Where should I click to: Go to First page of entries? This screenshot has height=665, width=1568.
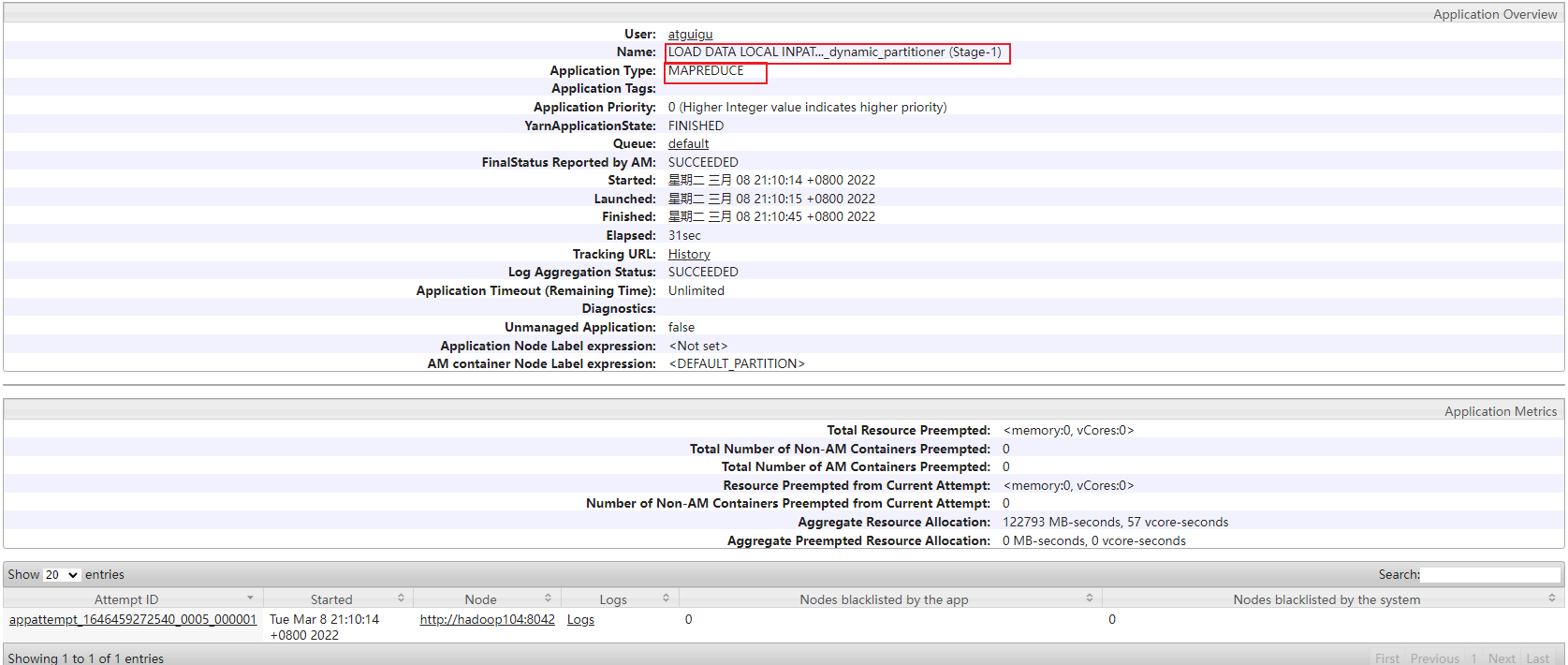coord(1386,658)
